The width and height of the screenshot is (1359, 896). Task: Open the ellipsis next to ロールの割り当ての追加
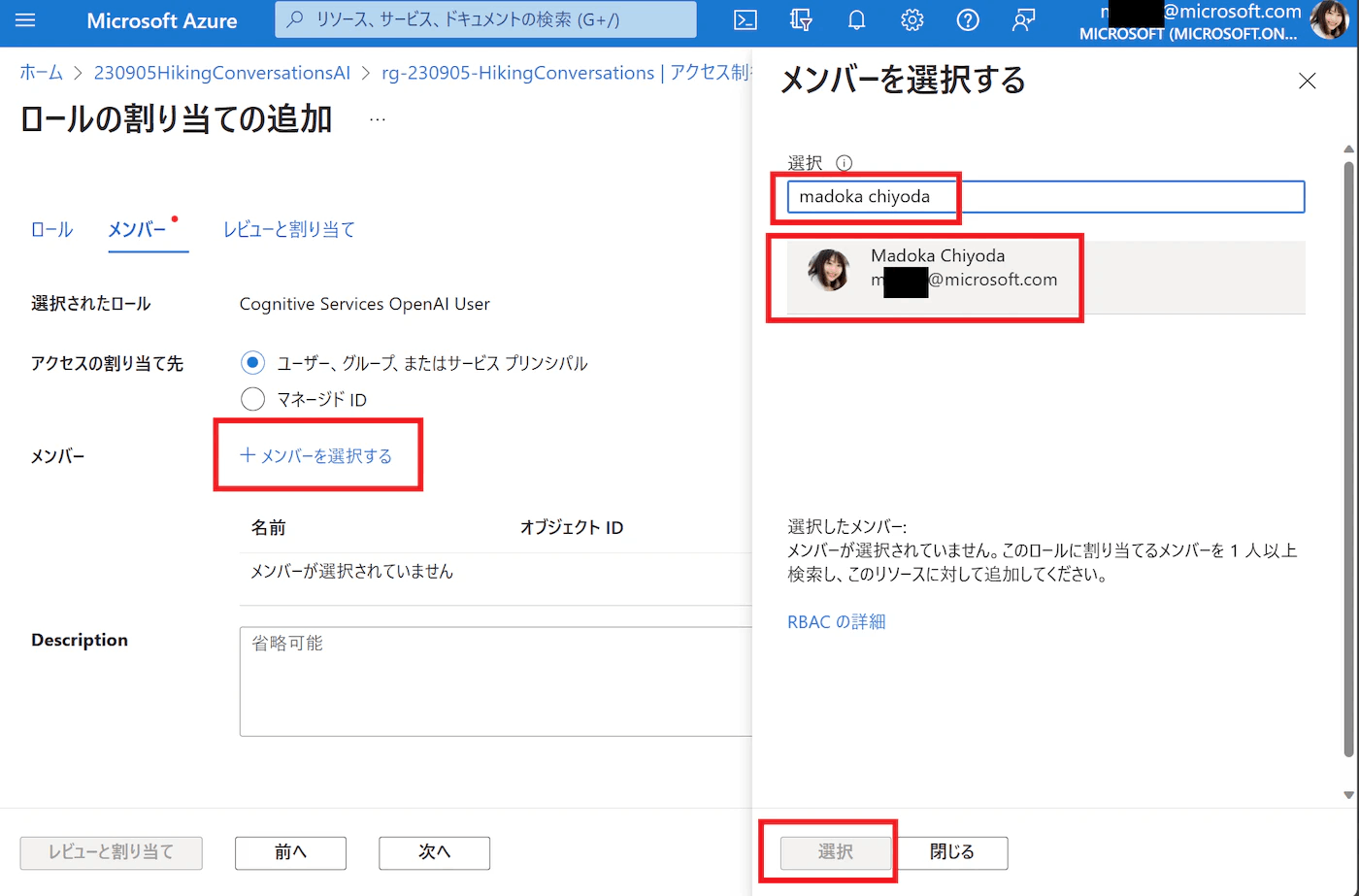click(378, 119)
